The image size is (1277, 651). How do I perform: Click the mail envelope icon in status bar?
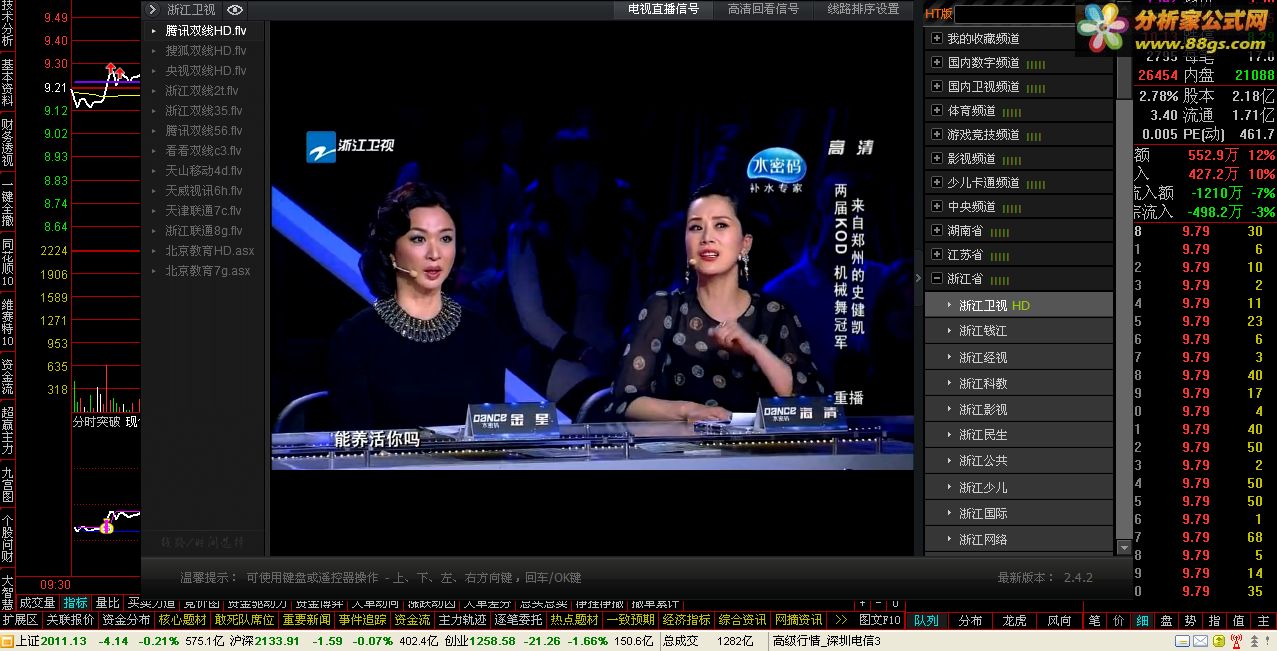pos(1199,641)
